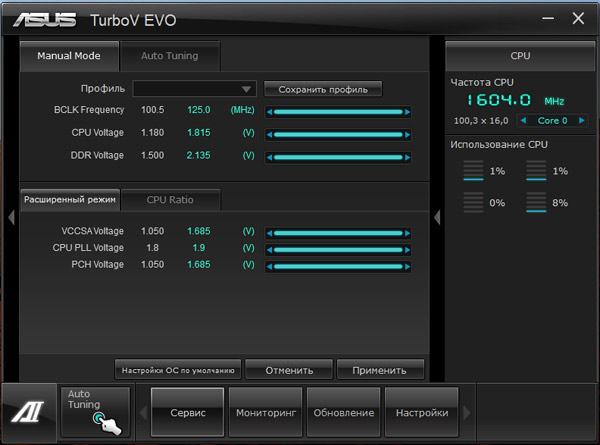This screenshot has width=600, height=445.
Task: Click the CPU Voltage slider bar
Action: 338,135
